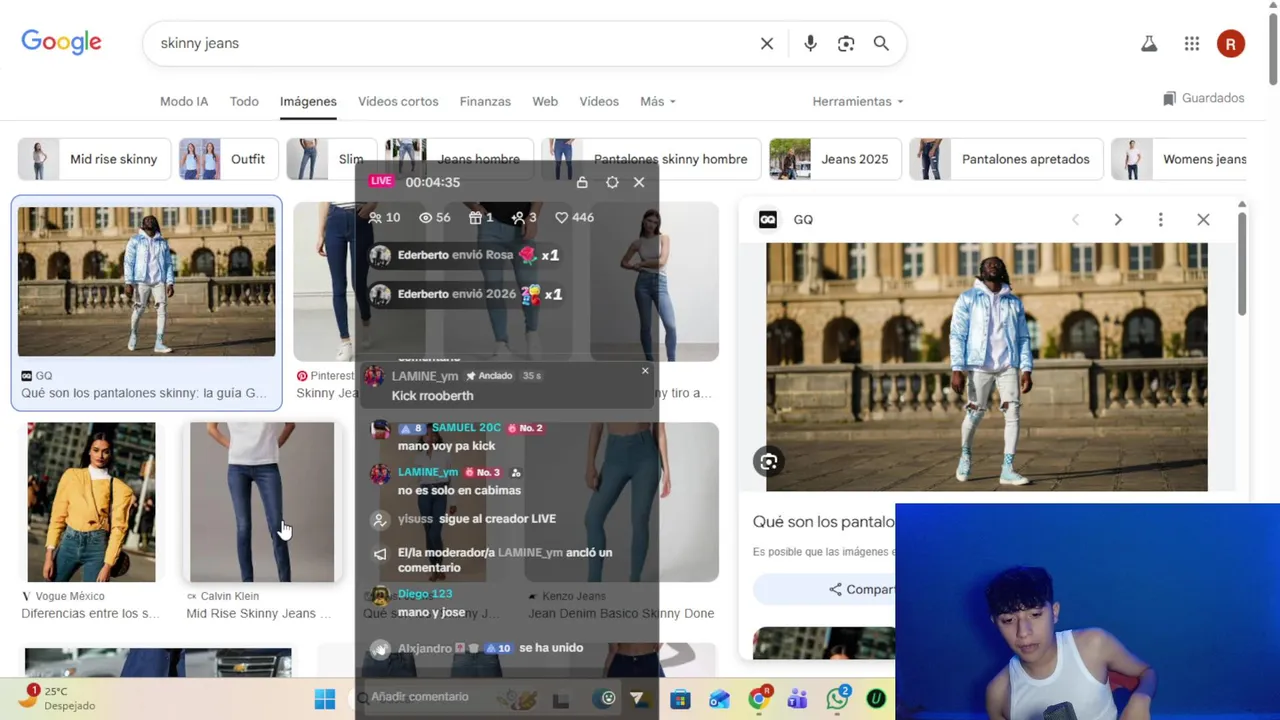The image size is (1280, 720).
Task: Open the Search Labs flask icon
Action: (x=1149, y=44)
